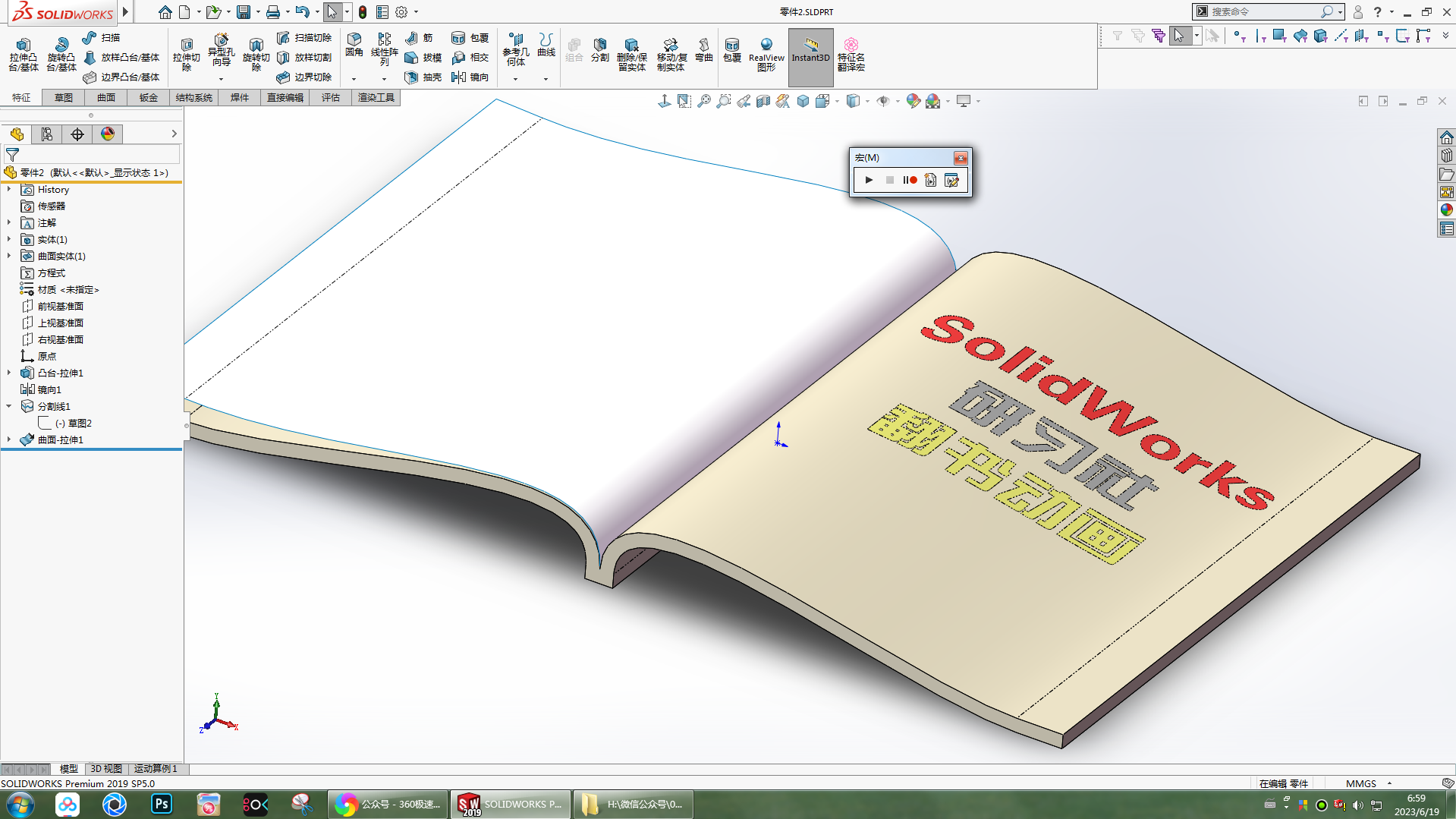The image size is (1456, 819).
Task: Expand the 凸台-拉伸1 feature node
Action: [9, 373]
